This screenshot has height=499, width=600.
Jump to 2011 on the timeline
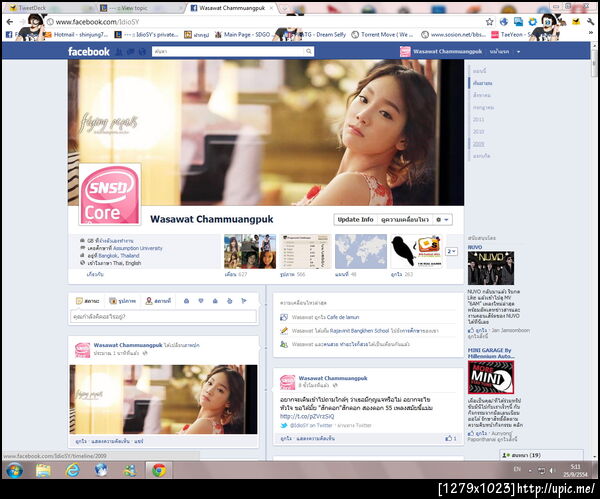[x=478, y=119]
